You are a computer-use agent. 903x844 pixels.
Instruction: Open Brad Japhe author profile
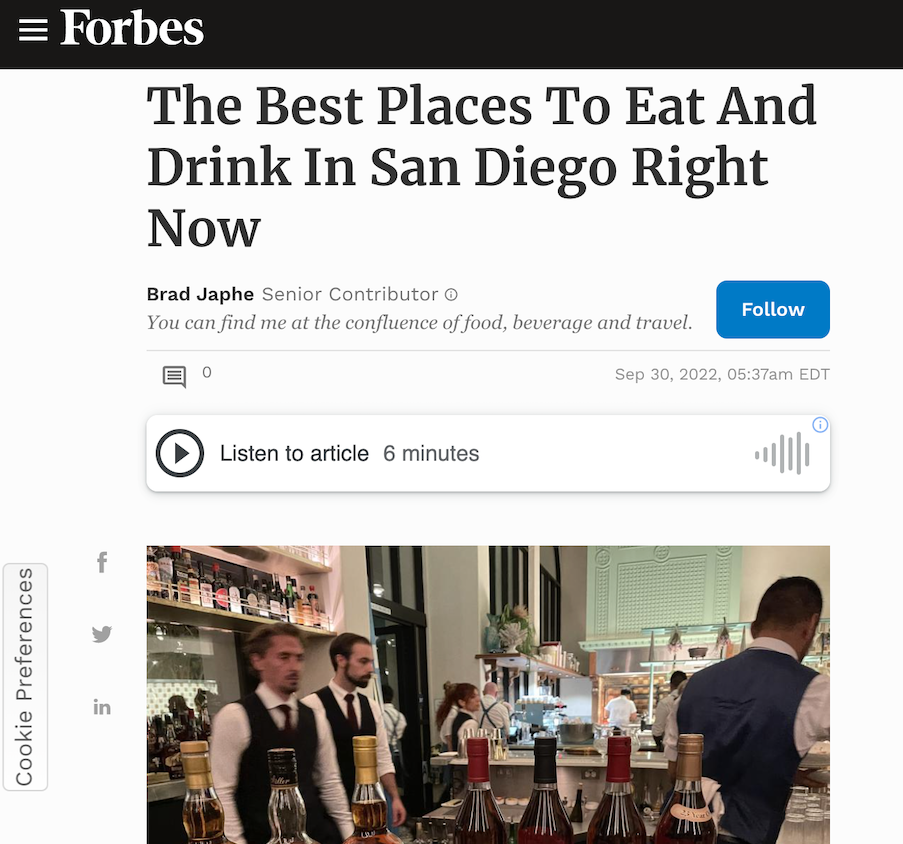(x=200, y=294)
